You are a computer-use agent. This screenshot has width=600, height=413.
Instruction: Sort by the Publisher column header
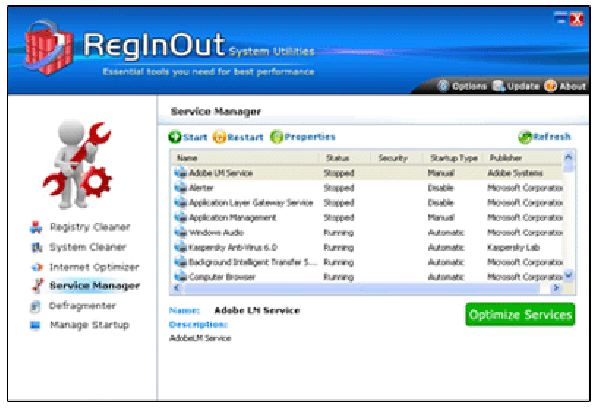523,158
